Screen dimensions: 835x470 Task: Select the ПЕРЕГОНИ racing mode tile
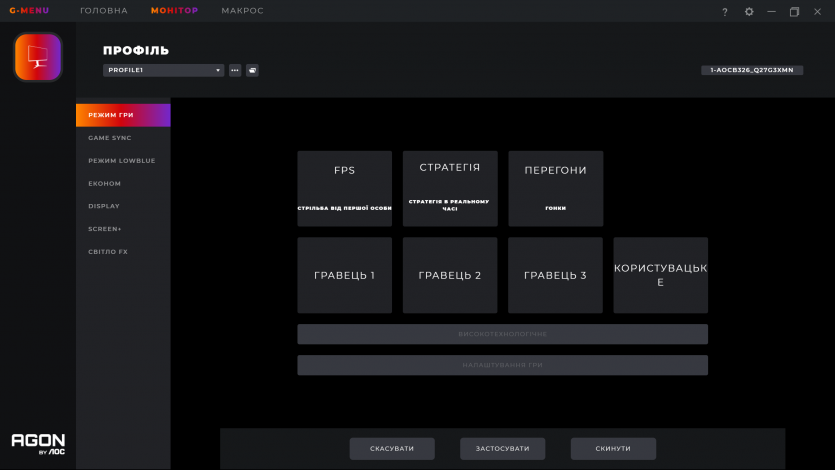click(x=555, y=189)
